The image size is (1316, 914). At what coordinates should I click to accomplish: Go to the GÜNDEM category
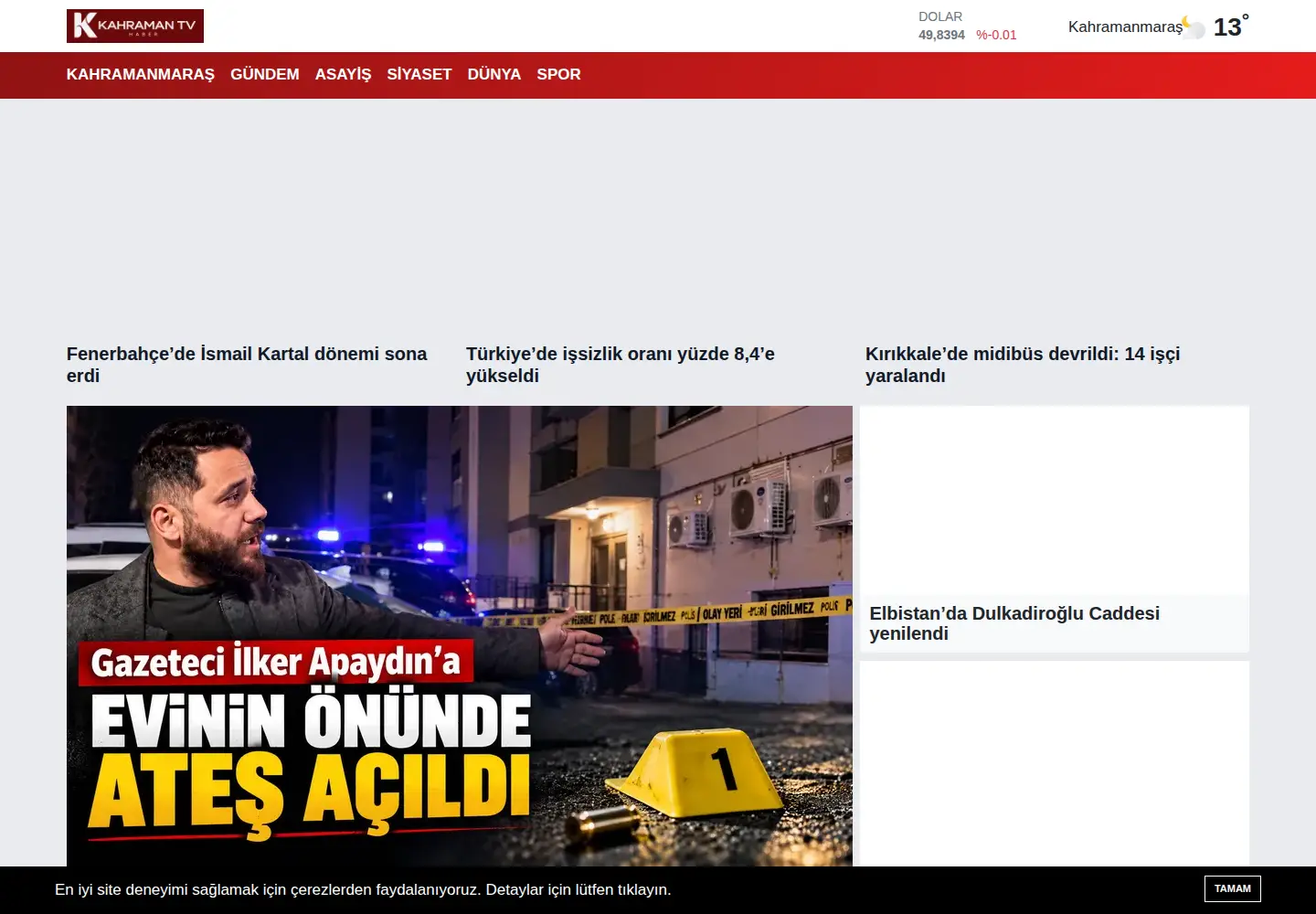point(265,75)
